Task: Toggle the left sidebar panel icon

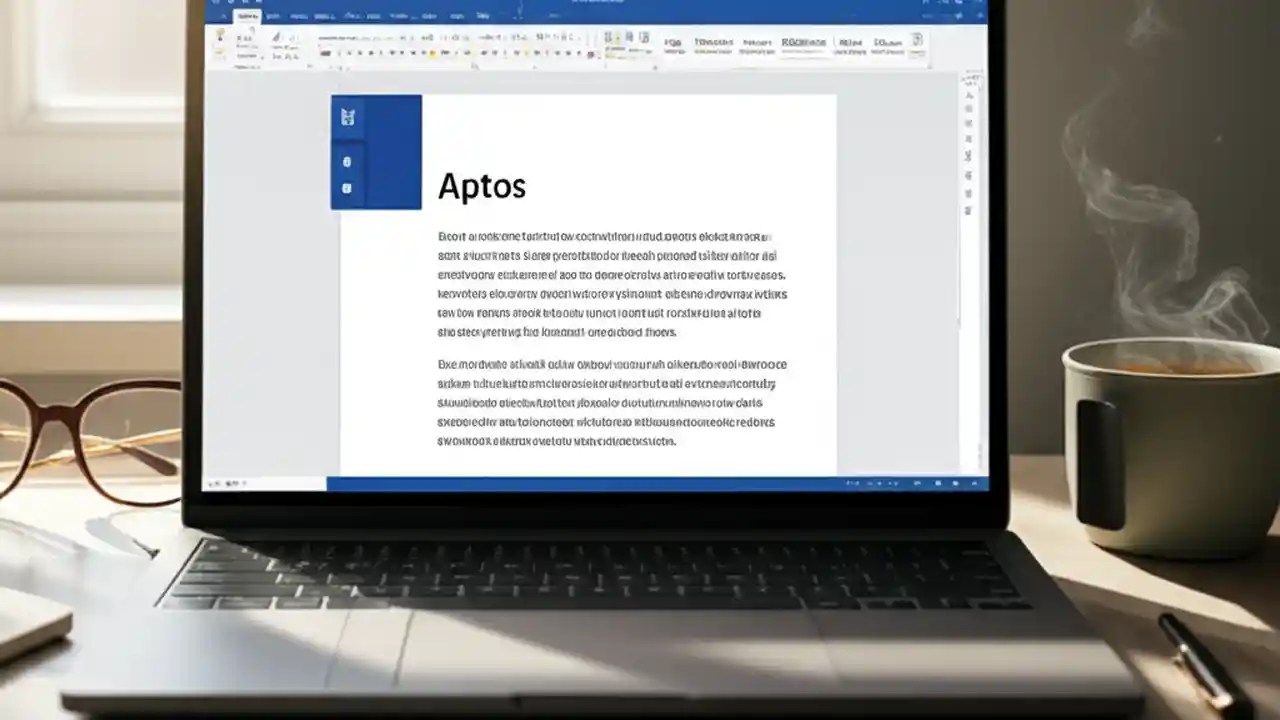Action: click(347, 115)
